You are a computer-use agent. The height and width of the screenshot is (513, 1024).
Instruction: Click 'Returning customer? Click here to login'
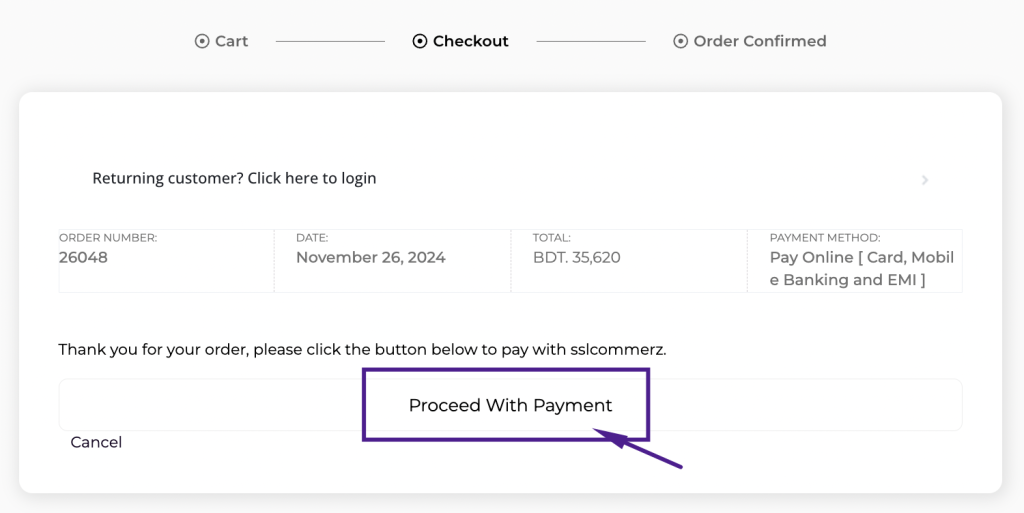pyautogui.click(x=234, y=178)
